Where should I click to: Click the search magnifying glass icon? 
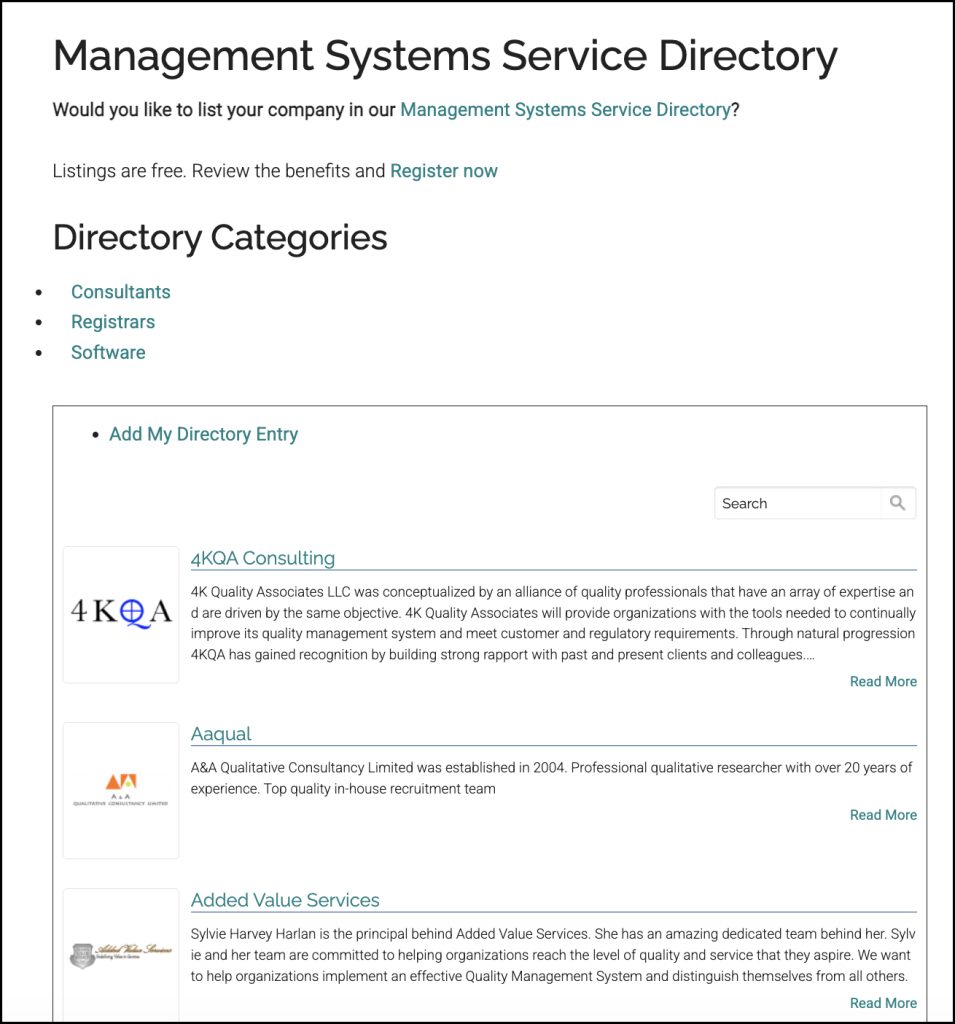click(x=897, y=503)
